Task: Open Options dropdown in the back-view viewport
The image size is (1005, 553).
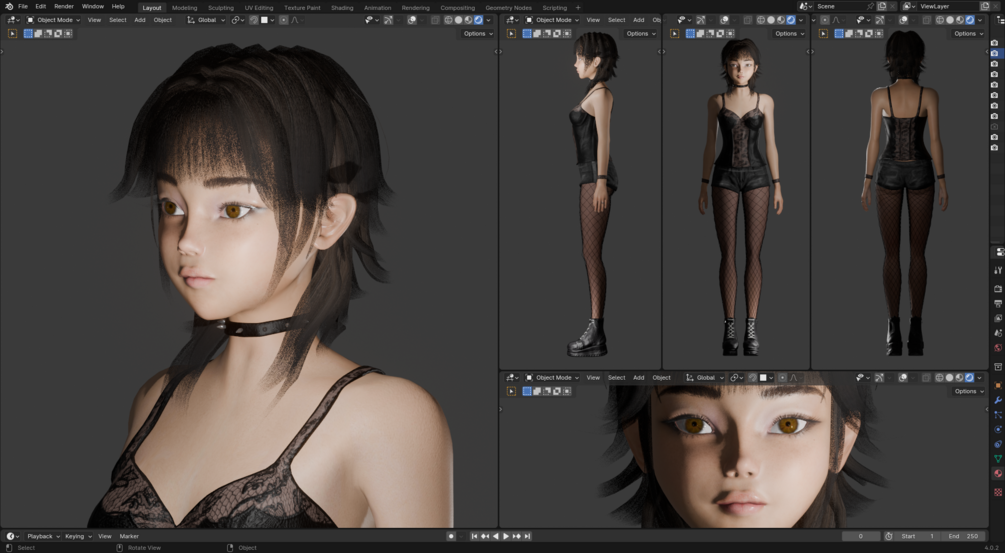Action: coord(968,33)
